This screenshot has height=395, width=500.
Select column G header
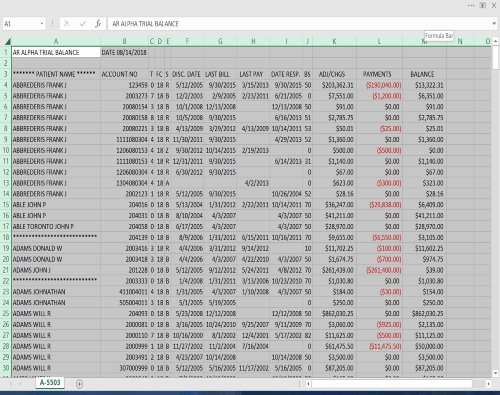[220, 41]
